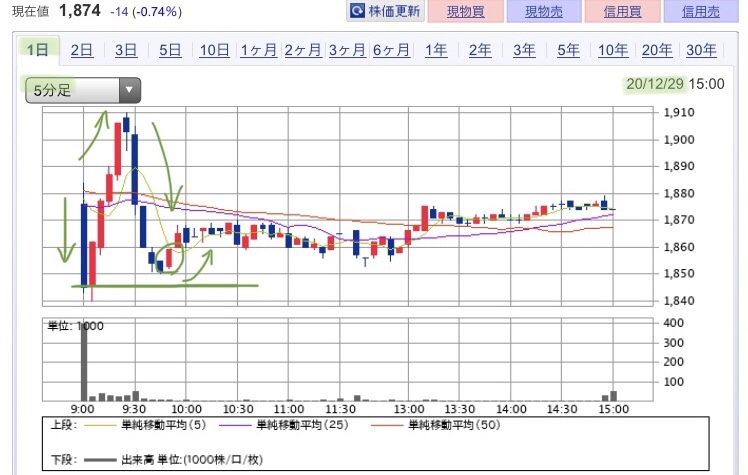Click the 単位: 1000 volume unit label
This screenshot has height=475, width=748.
coord(76,326)
